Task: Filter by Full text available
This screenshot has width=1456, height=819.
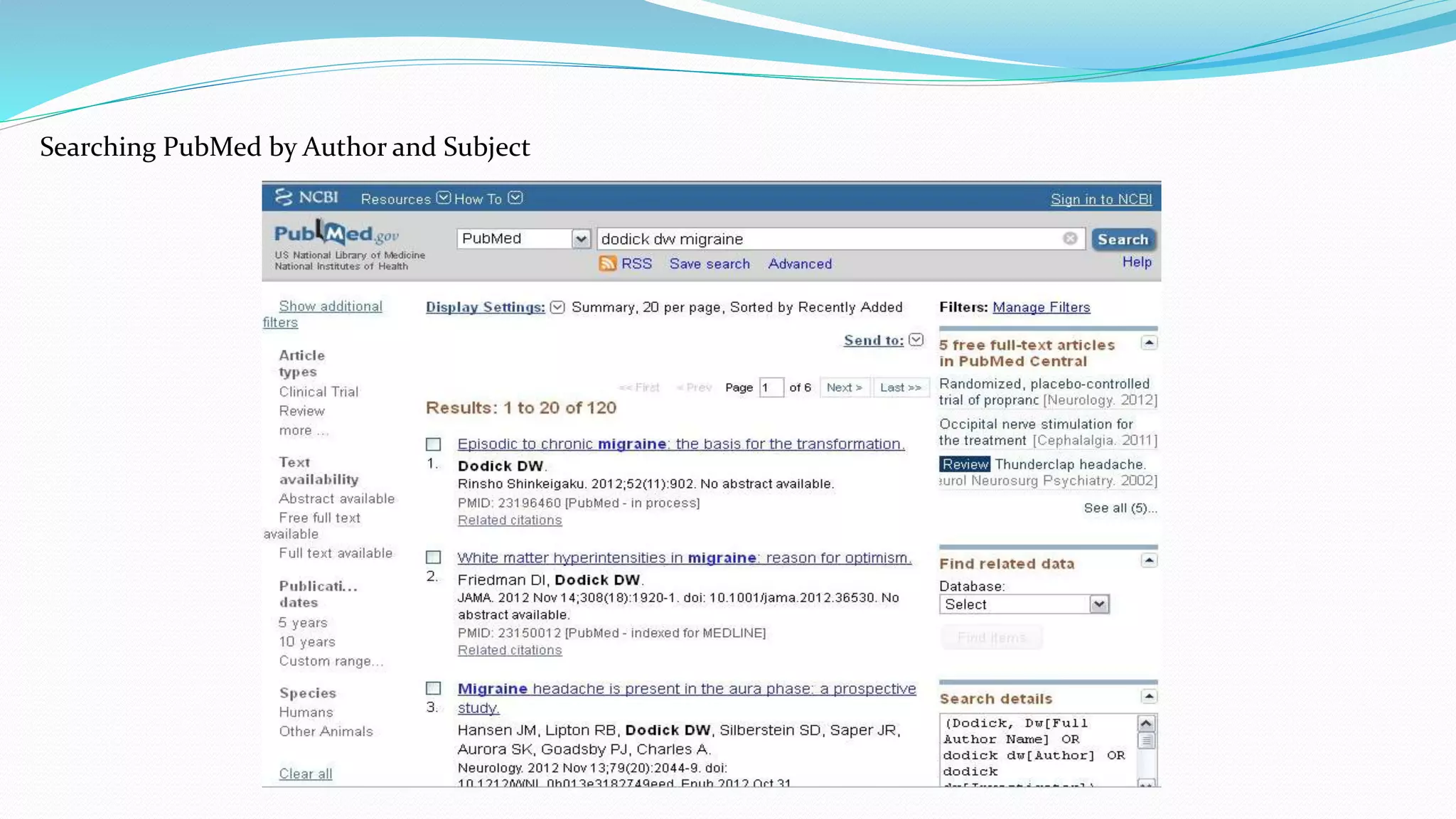Action: [x=336, y=553]
